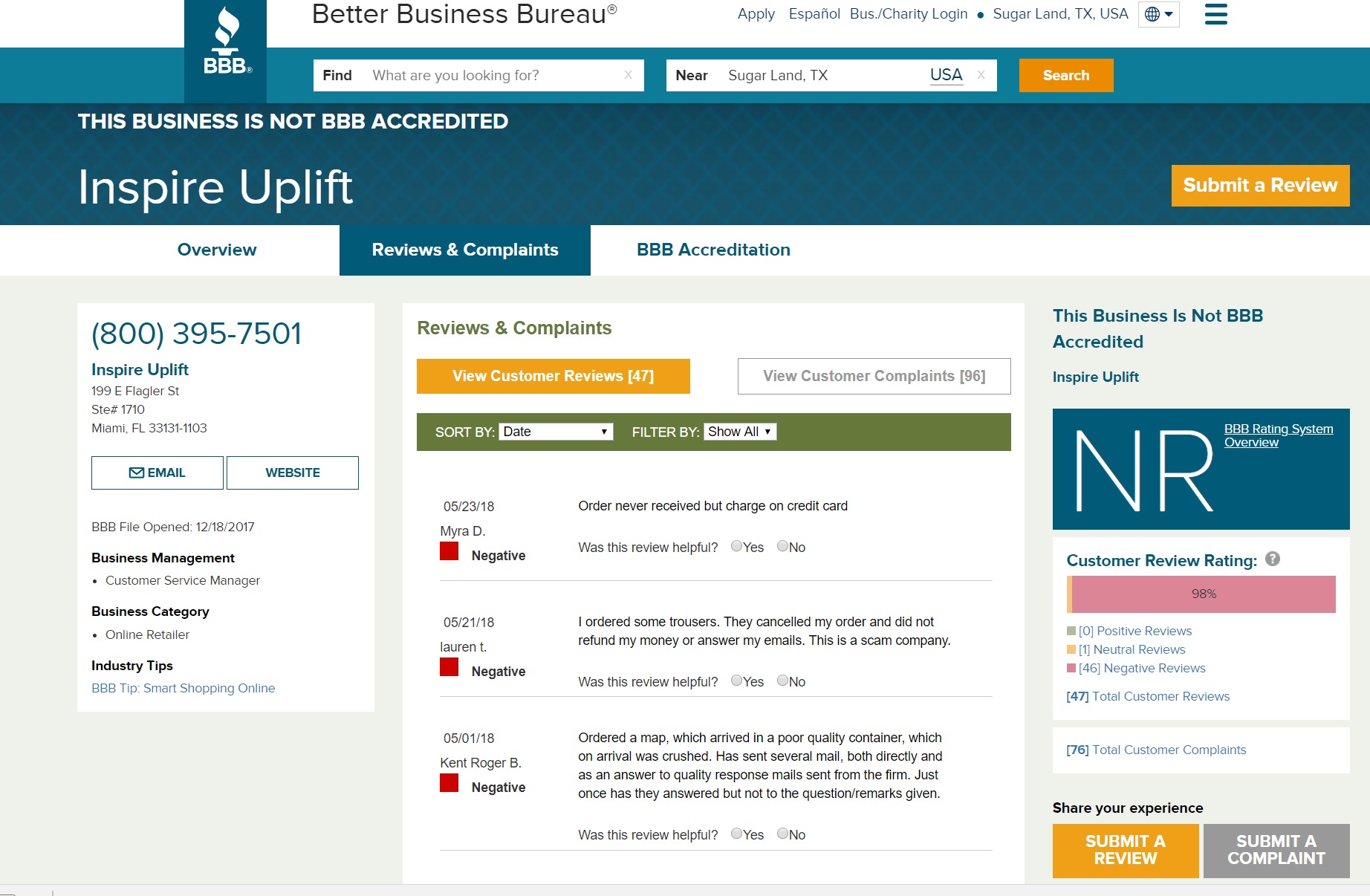
Task: Click review date 05/23/18
Action: (469, 506)
